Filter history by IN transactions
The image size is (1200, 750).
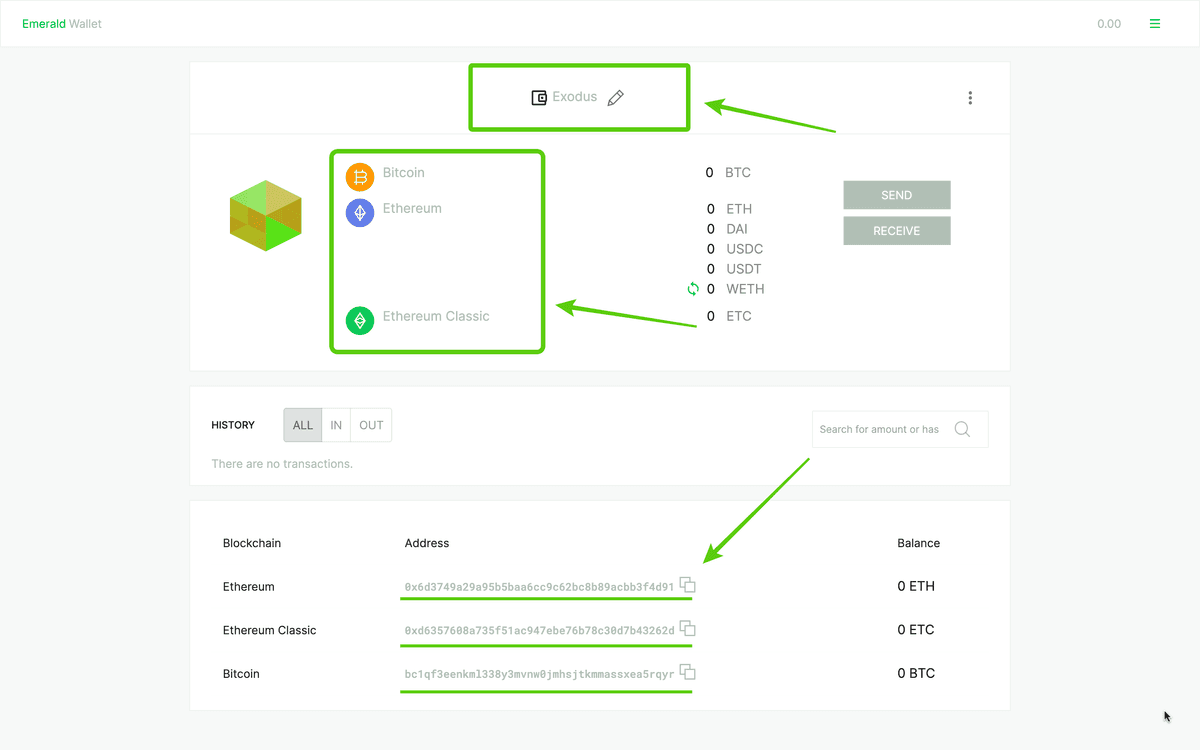click(336, 425)
